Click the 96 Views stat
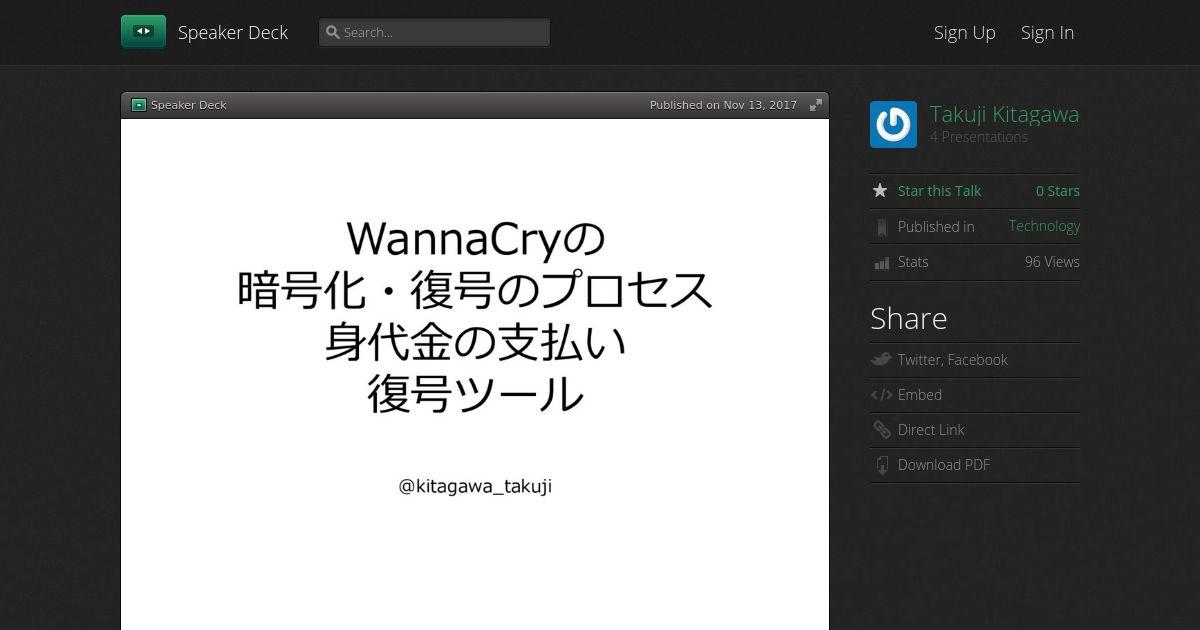The height and width of the screenshot is (630, 1200). point(1052,262)
